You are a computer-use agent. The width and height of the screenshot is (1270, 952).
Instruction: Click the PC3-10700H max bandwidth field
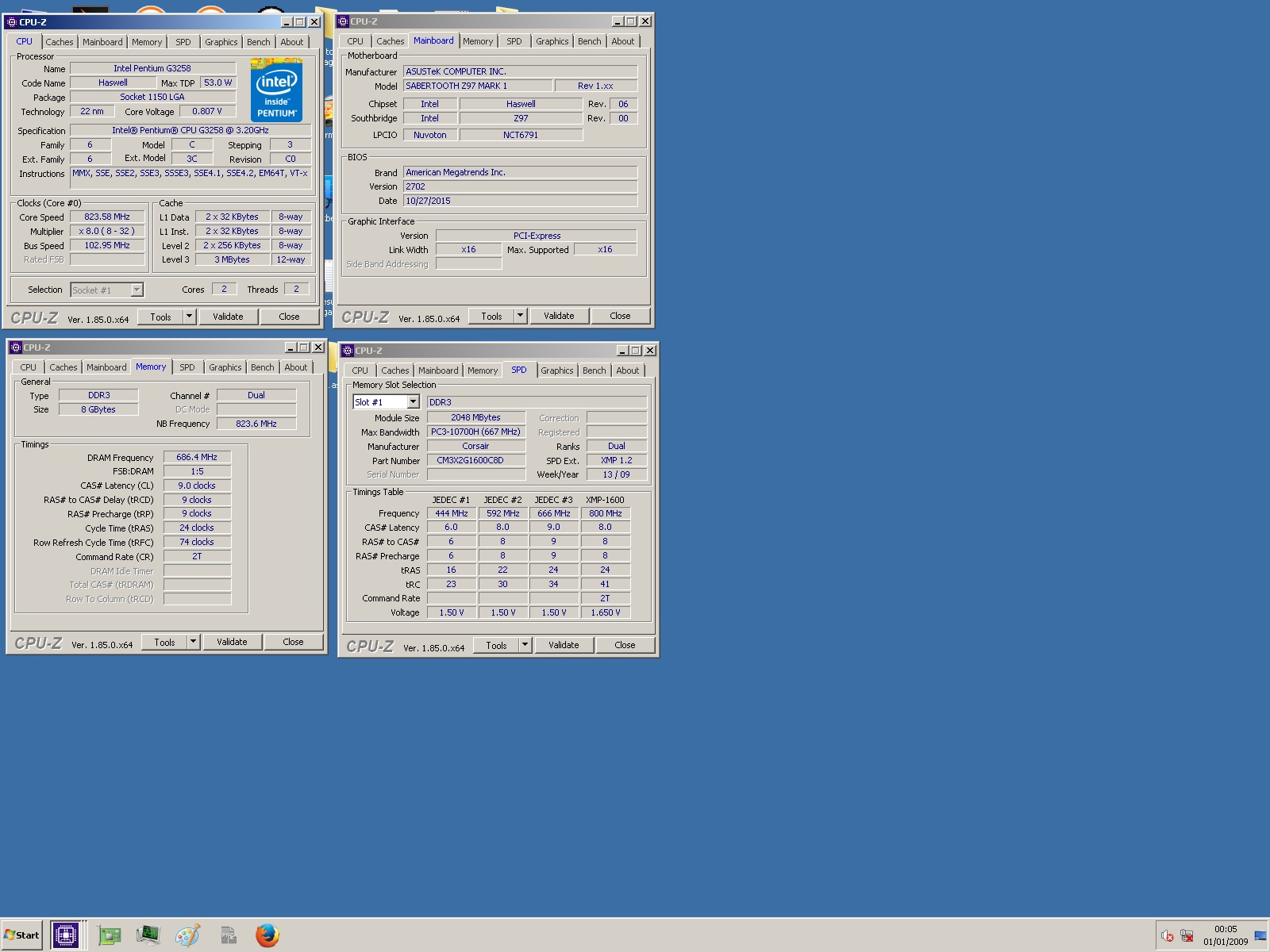pos(476,432)
